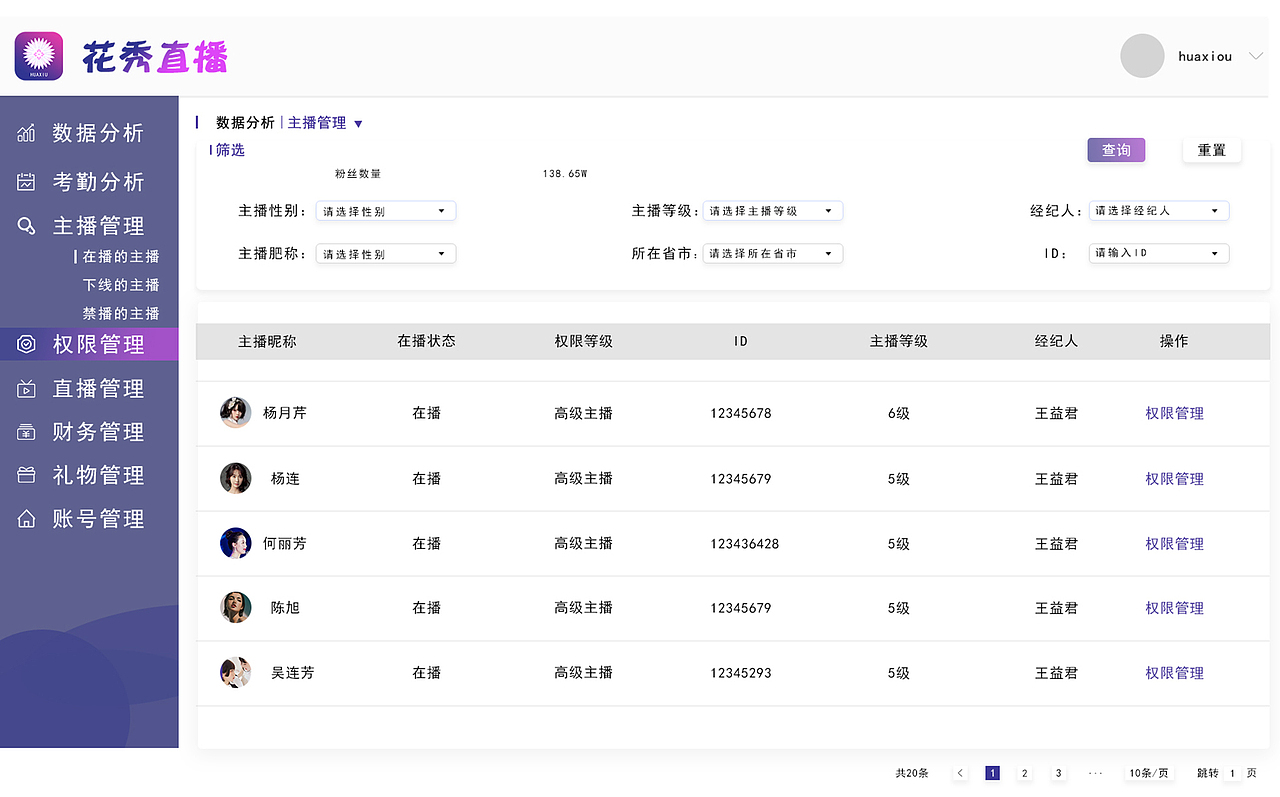
Task: Click the 主播等级 column header
Action: (x=899, y=341)
